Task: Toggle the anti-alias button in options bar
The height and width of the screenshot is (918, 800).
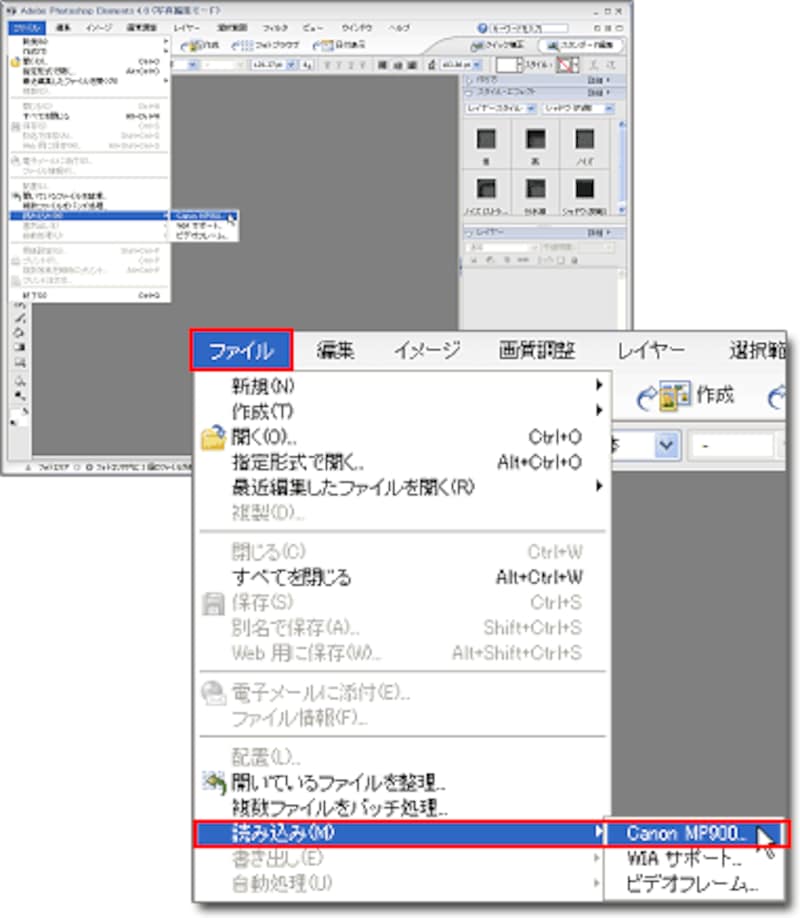Action: pyautogui.click(x=307, y=65)
